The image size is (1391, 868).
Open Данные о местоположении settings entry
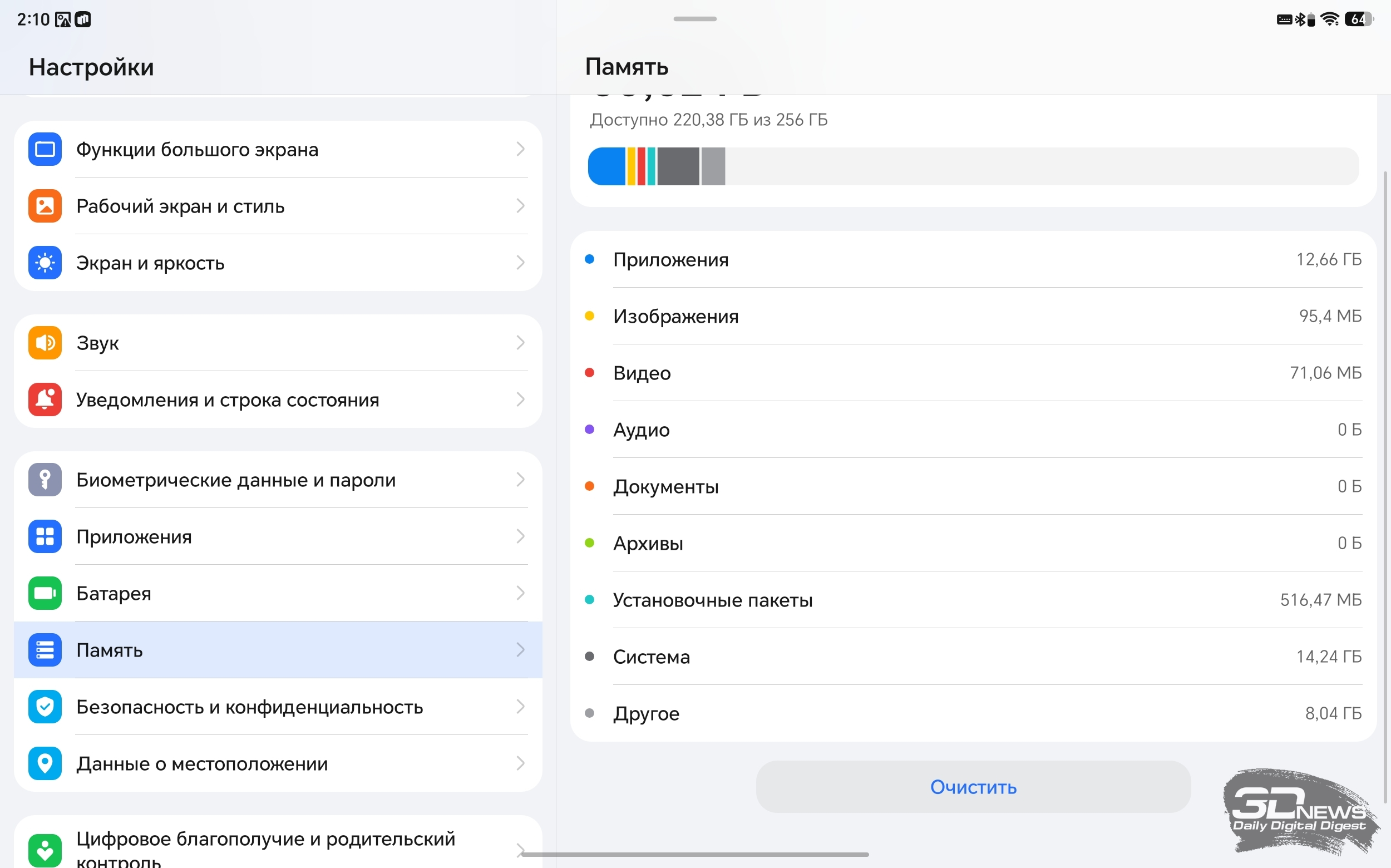tap(278, 763)
